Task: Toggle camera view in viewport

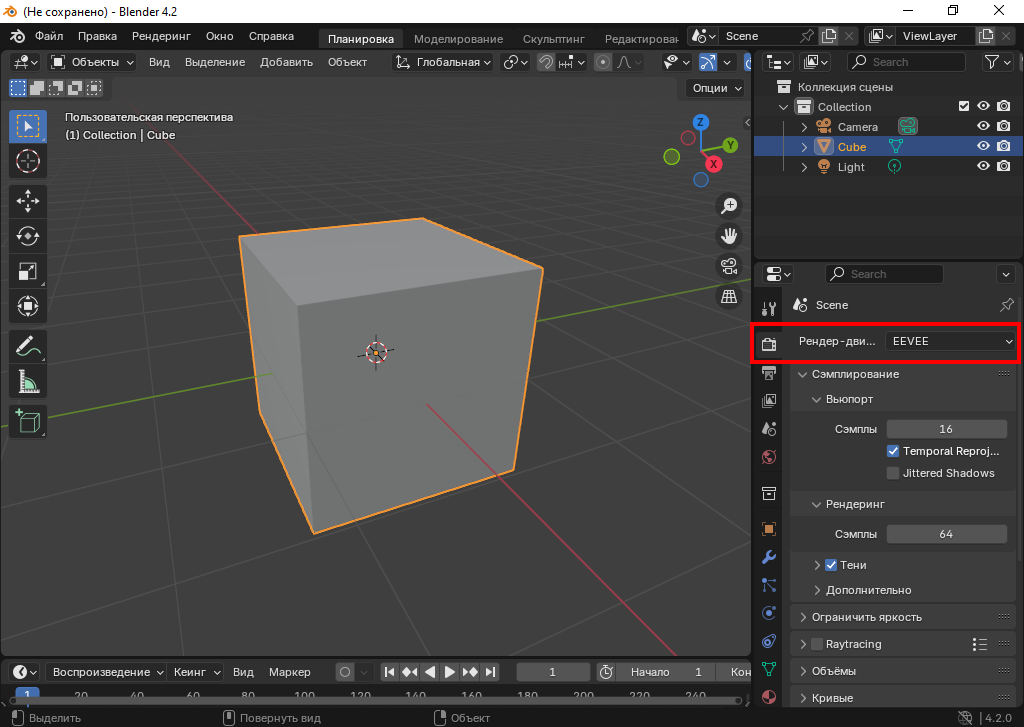Action: pos(729,266)
